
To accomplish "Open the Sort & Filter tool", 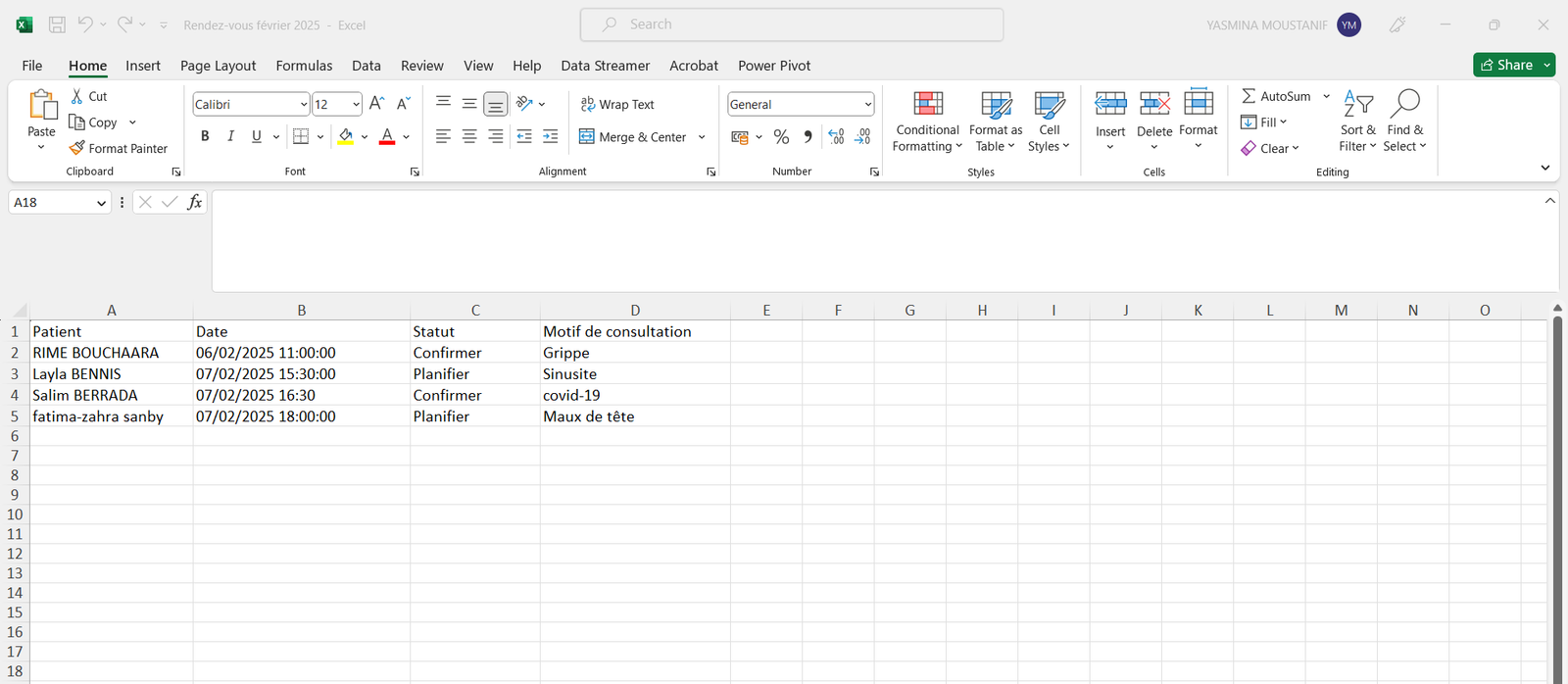I will (x=1357, y=121).
